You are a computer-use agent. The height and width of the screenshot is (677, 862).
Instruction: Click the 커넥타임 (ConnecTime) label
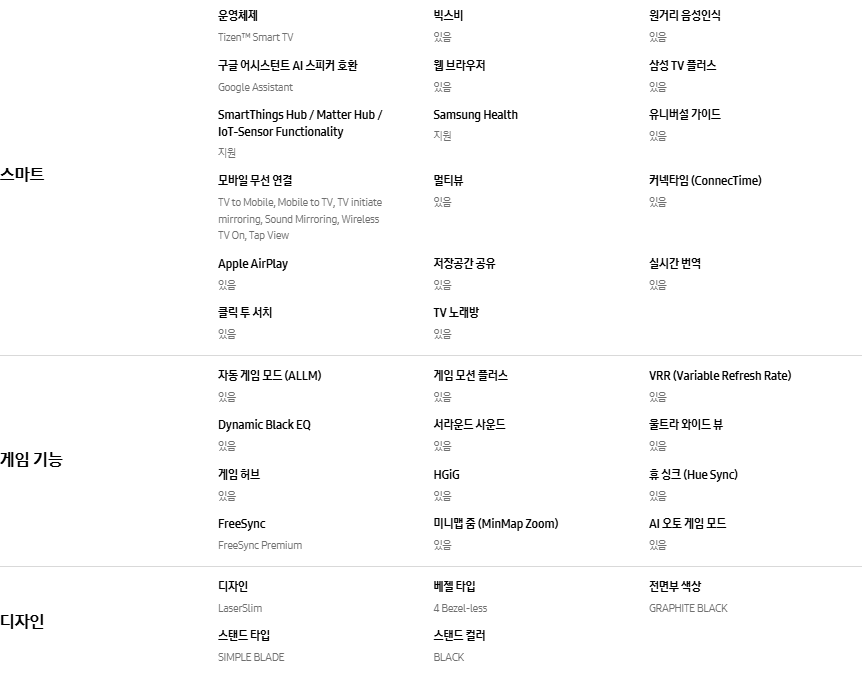705,181
